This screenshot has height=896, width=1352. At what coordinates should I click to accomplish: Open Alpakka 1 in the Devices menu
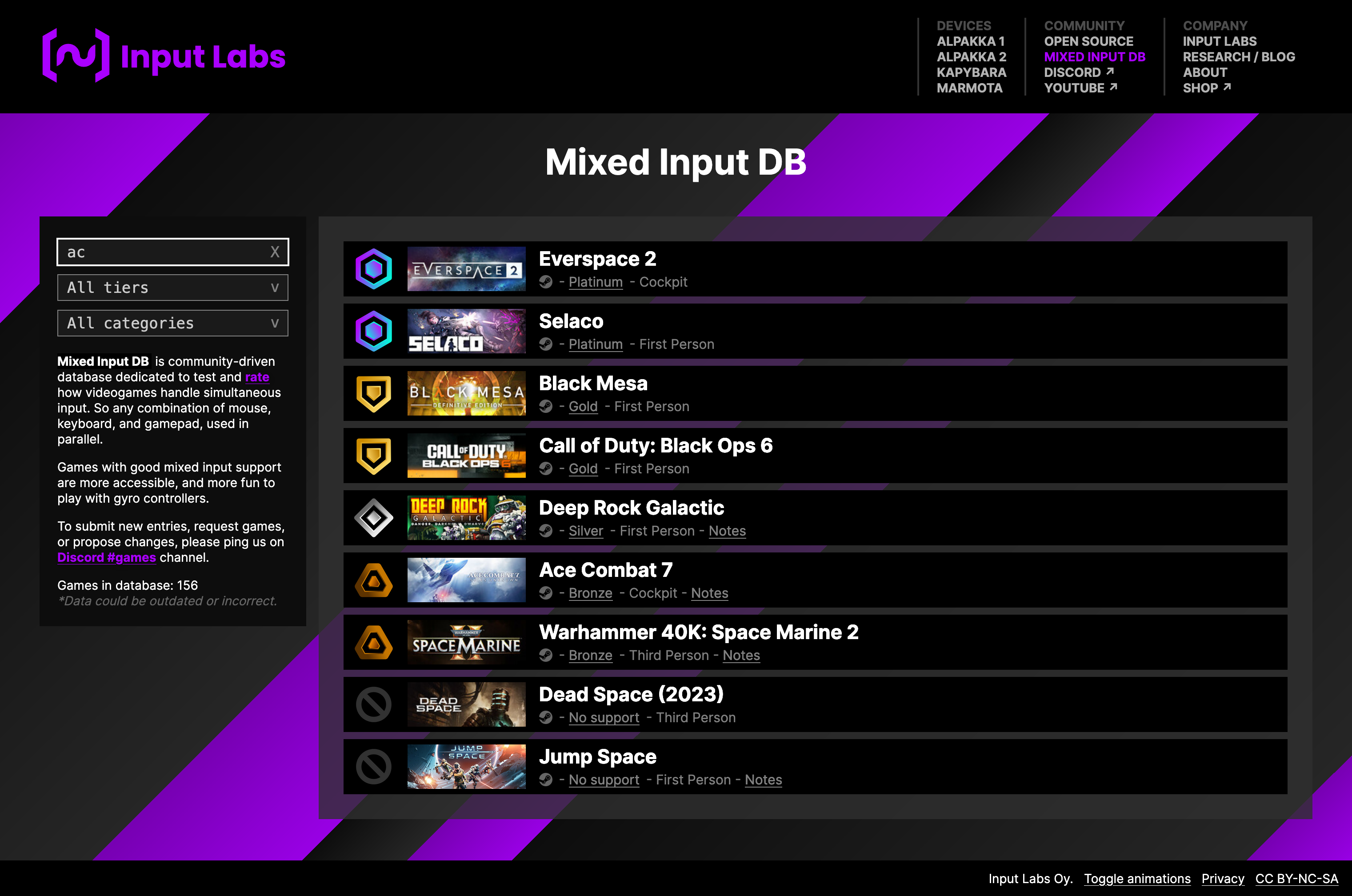click(970, 41)
